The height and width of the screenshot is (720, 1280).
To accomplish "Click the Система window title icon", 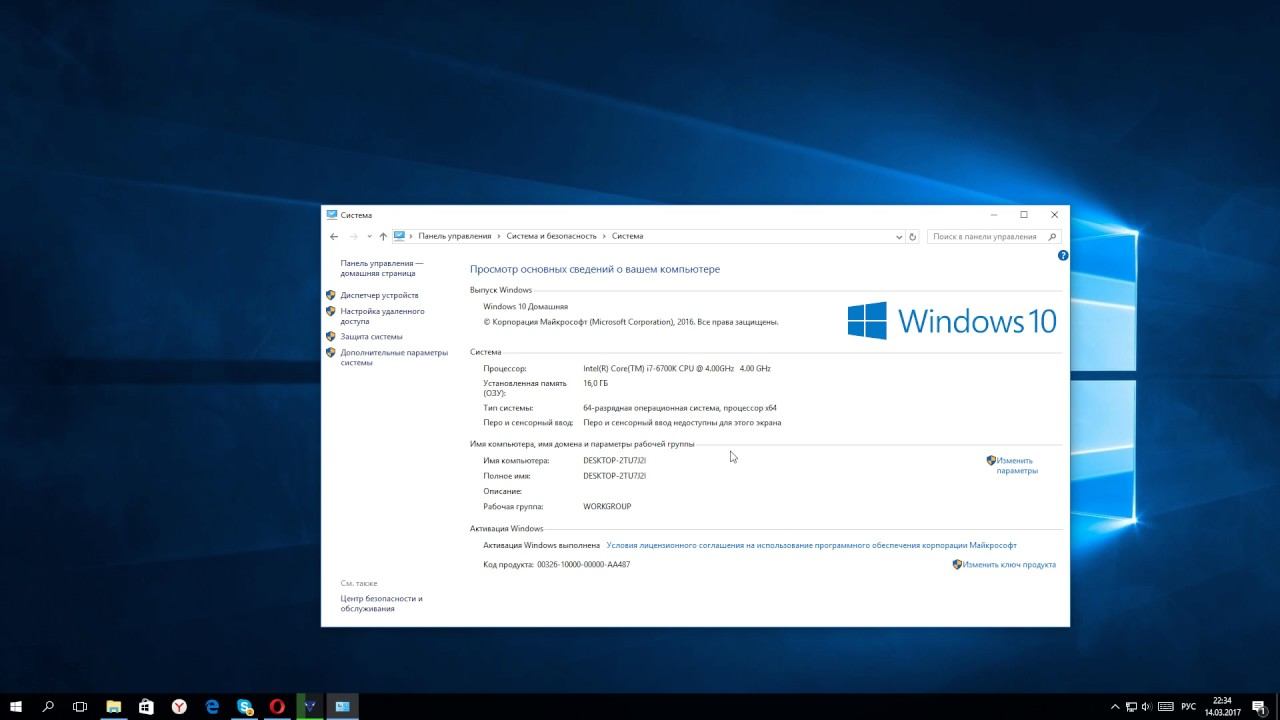I will pos(331,215).
